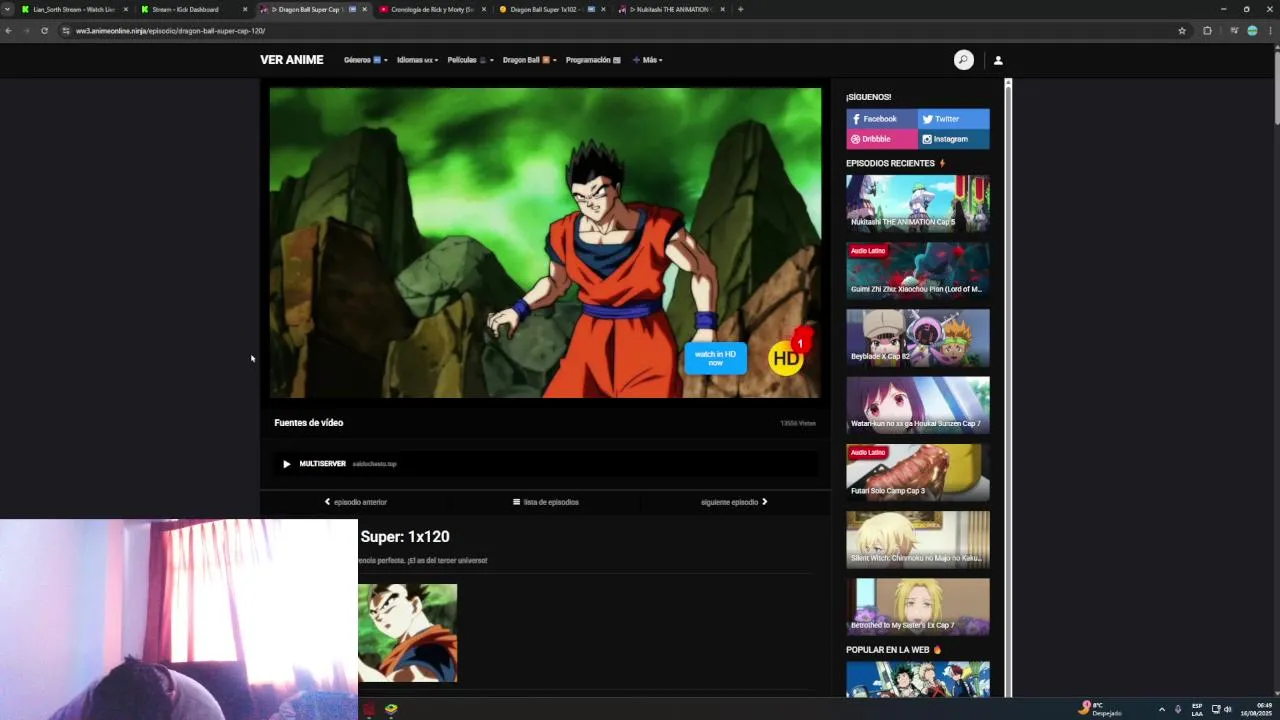Click the sidebar vertical scrollbar

tap(1008, 388)
